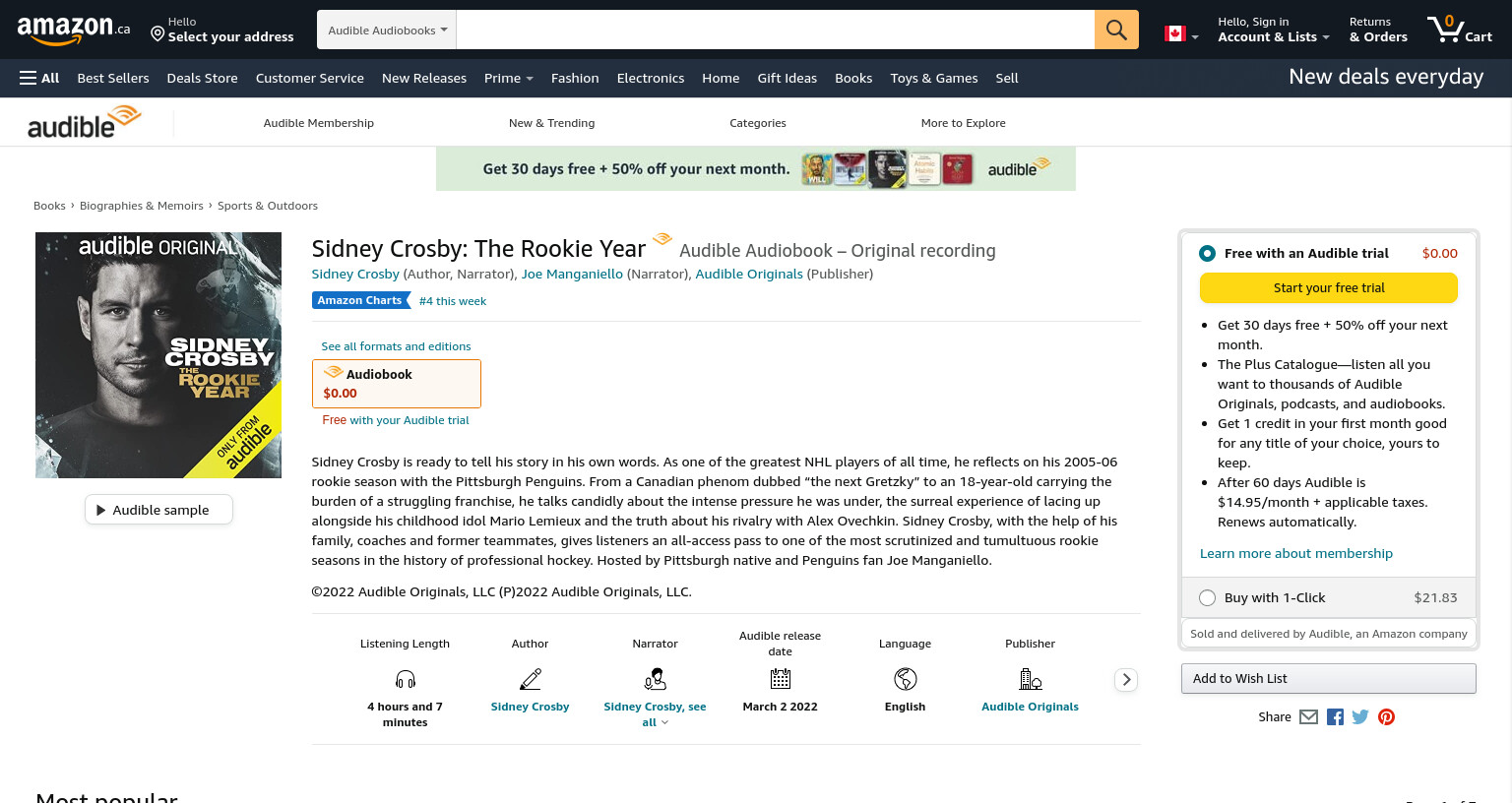Open the Prime navigation menu

coord(508,78)
